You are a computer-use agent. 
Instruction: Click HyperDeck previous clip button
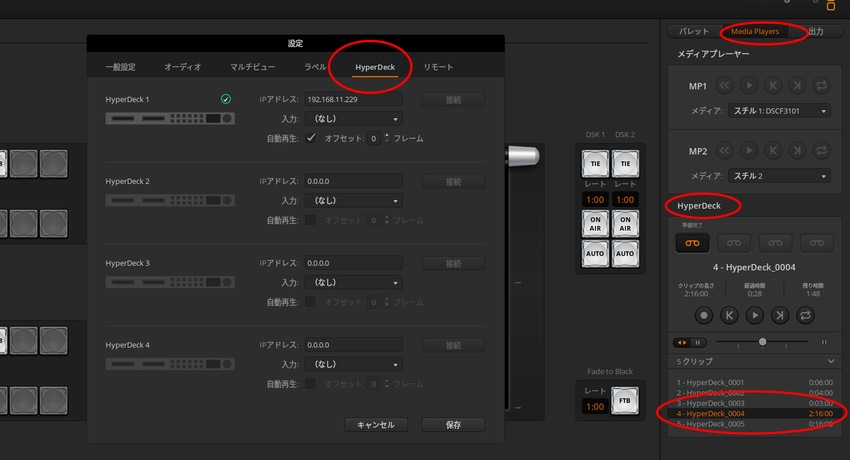(729, 315)
